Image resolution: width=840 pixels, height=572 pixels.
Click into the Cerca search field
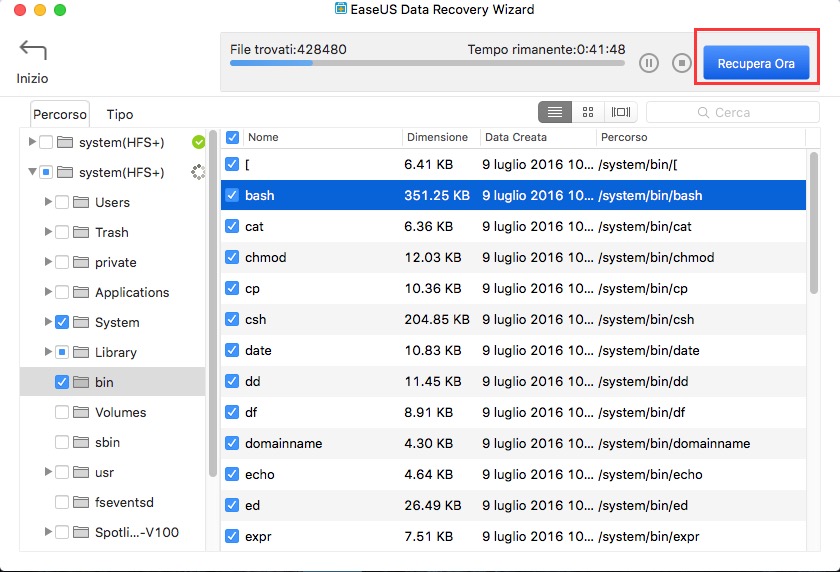click(x=733, y=112)
